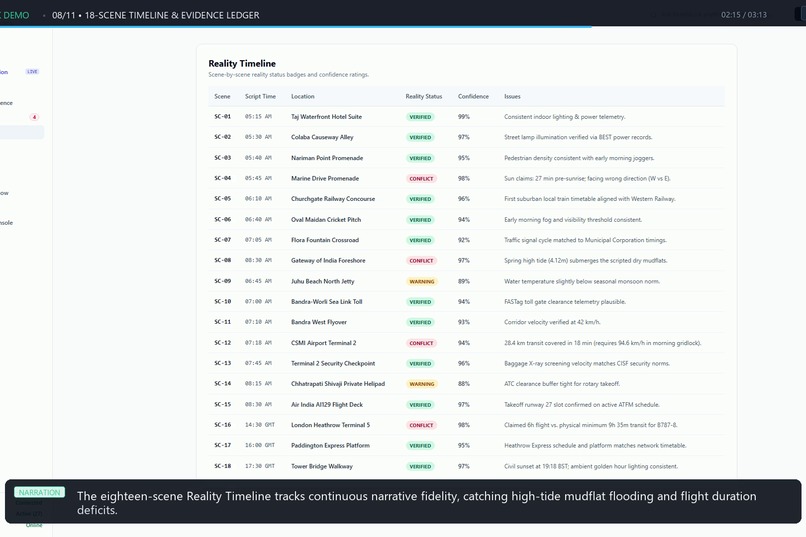Select Chhatrapati Shivaji Private Helipad location
Screen dimensions: 806x537
pos(338,384)
